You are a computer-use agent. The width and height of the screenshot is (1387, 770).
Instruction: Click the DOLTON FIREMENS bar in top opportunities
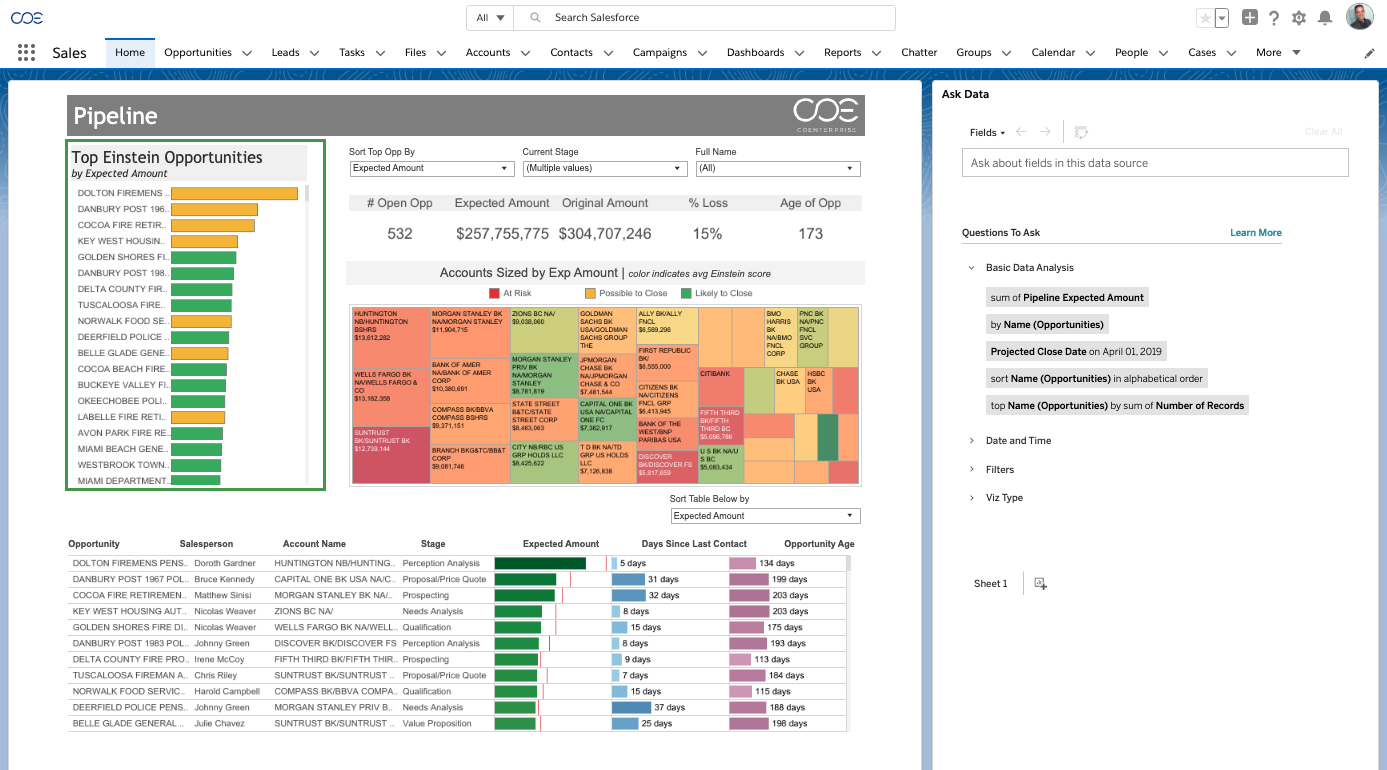pos(235,193)
